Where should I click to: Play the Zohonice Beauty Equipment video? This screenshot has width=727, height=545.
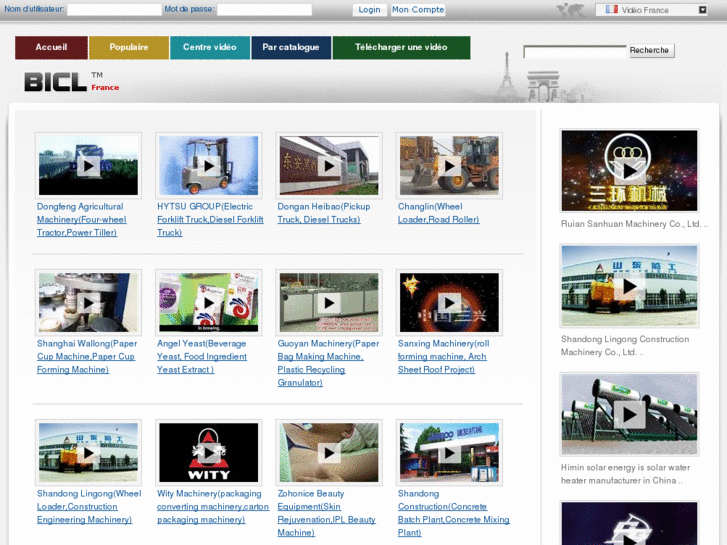[329, 453]
